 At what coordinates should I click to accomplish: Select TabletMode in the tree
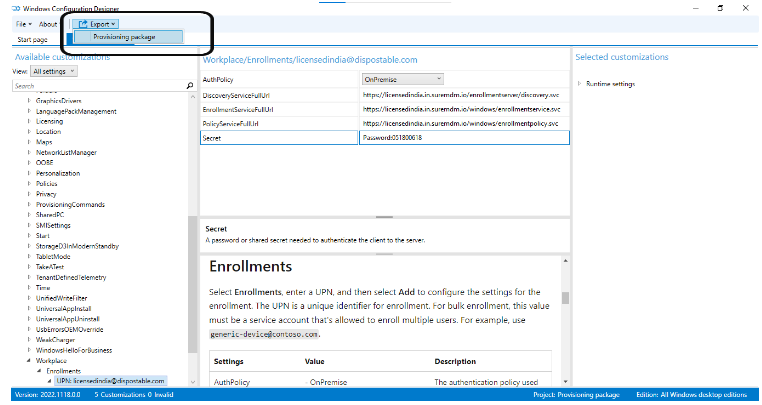coord(53,257)
